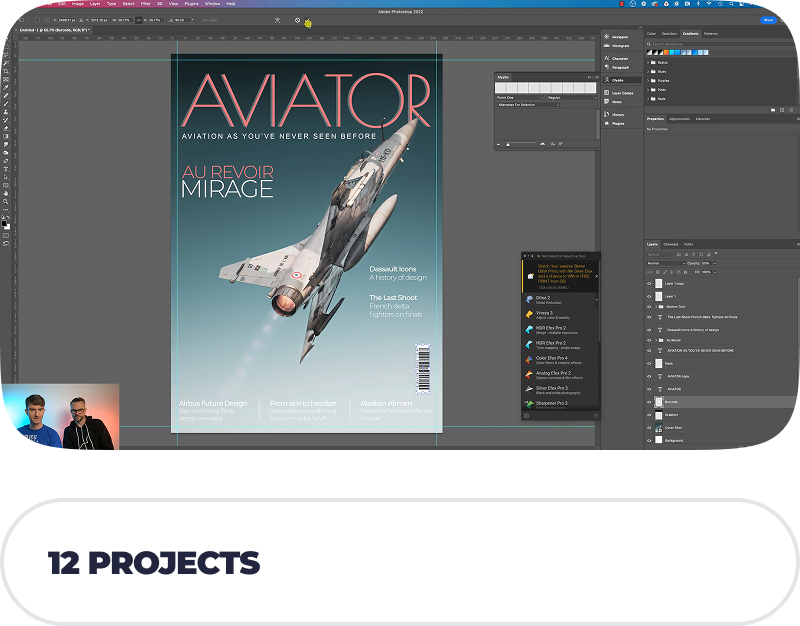800x626 pixels.
Task: Expand the Bottom Text layer group
Action: coord(656,307)
